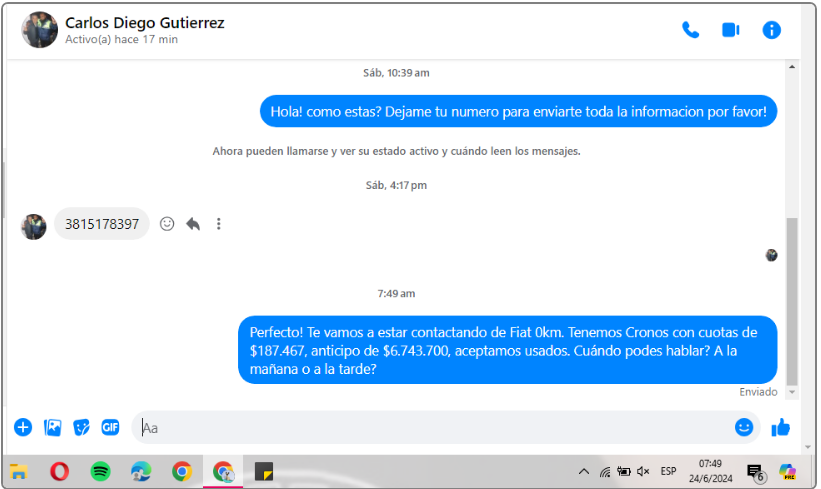The width and height of the screenshot is (821, 489).
Task: React to the 3815178397 message
Action: (x=167, y=224)
